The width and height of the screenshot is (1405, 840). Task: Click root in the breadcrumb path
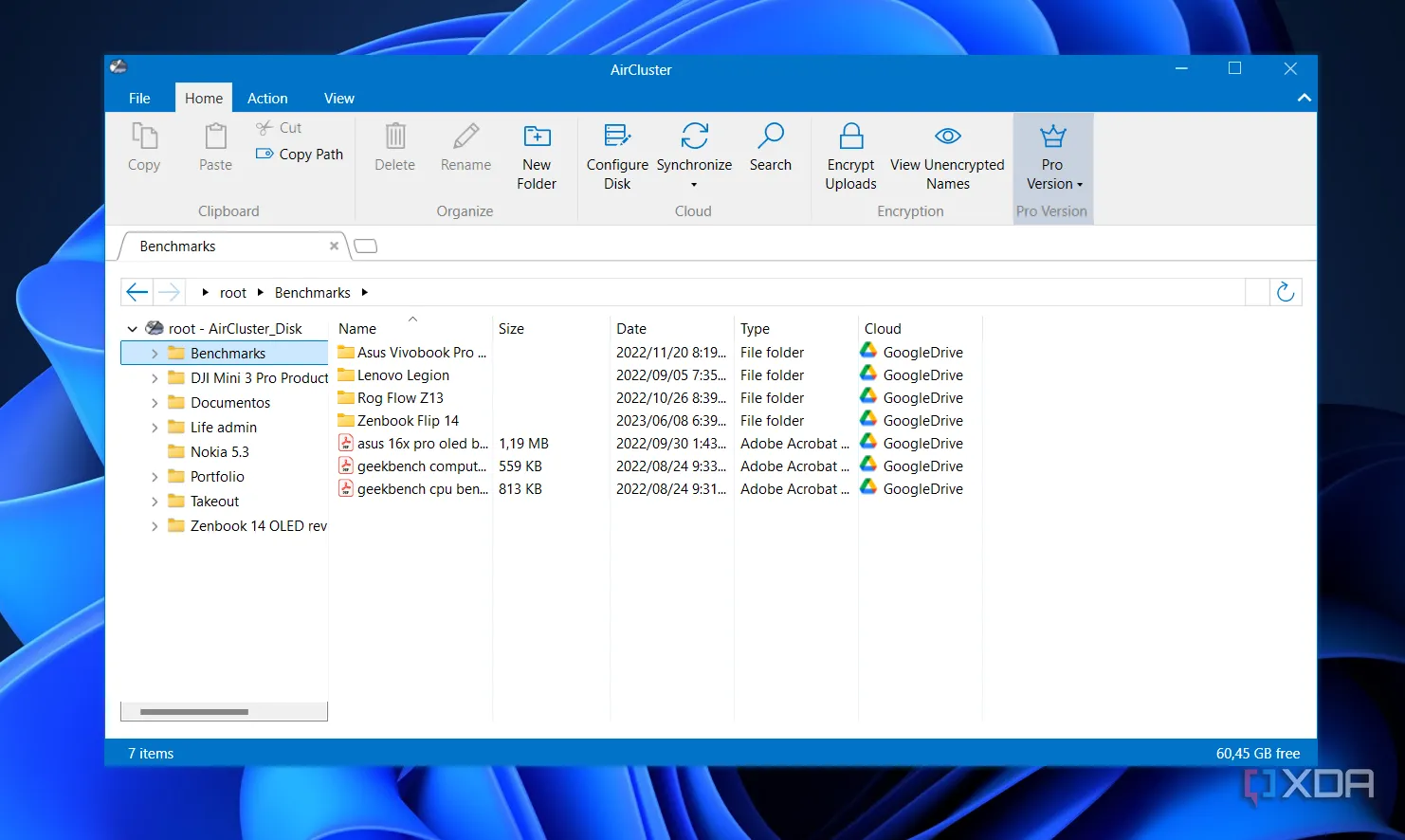tap(233, 293)
